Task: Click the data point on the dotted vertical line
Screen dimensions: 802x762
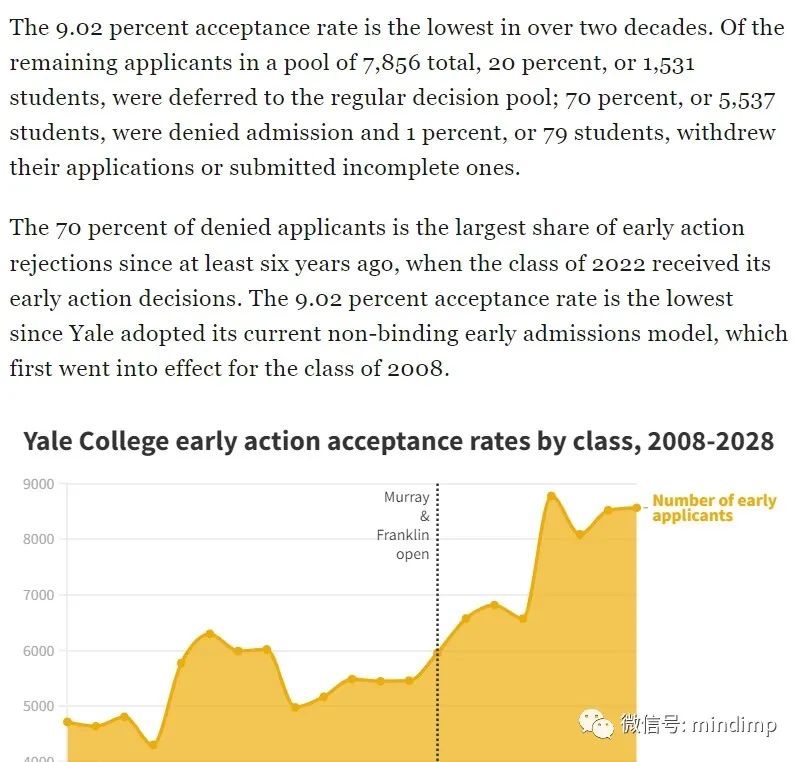Action: 437,652
